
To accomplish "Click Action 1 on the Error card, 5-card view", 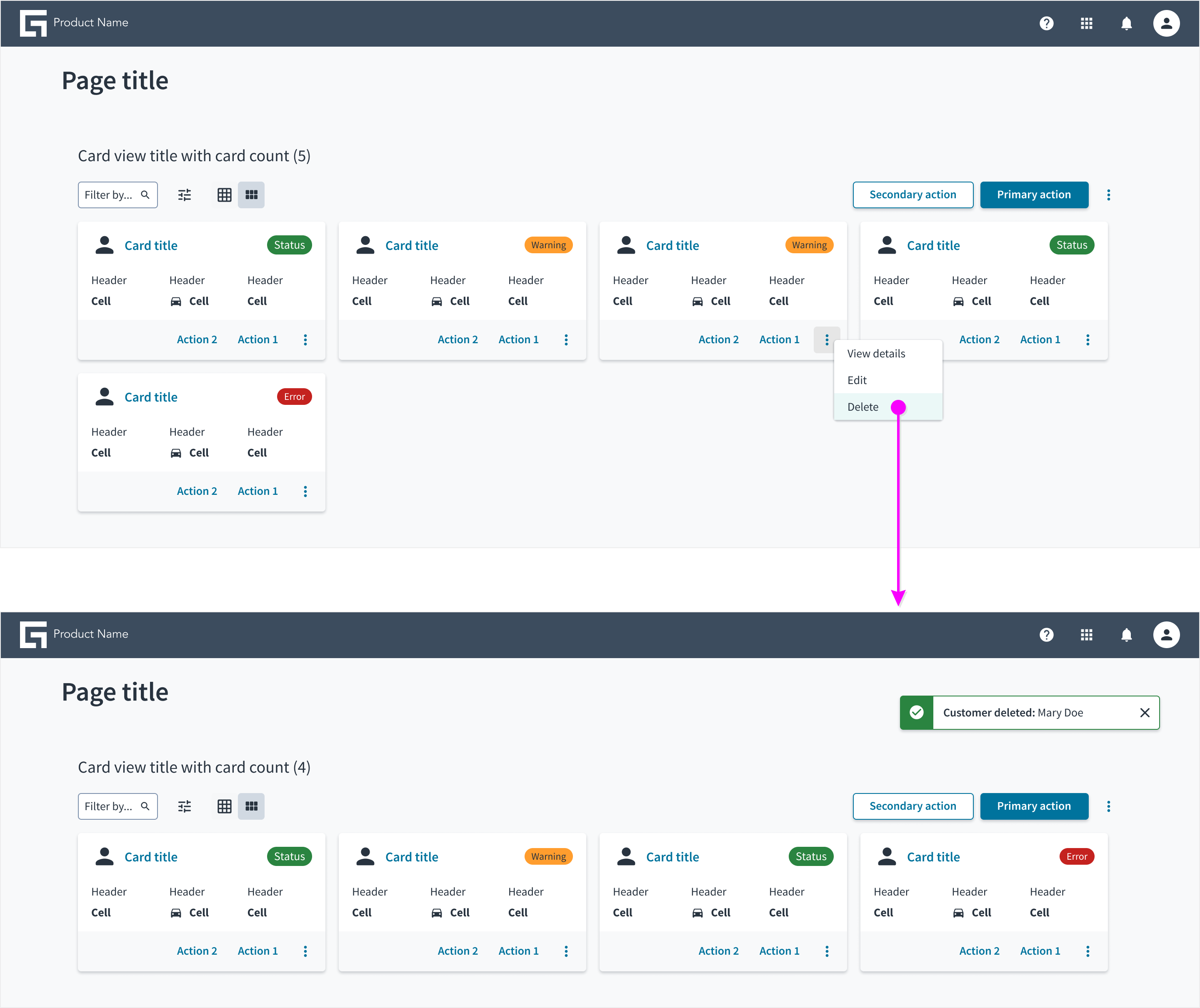I will point(258,491).
